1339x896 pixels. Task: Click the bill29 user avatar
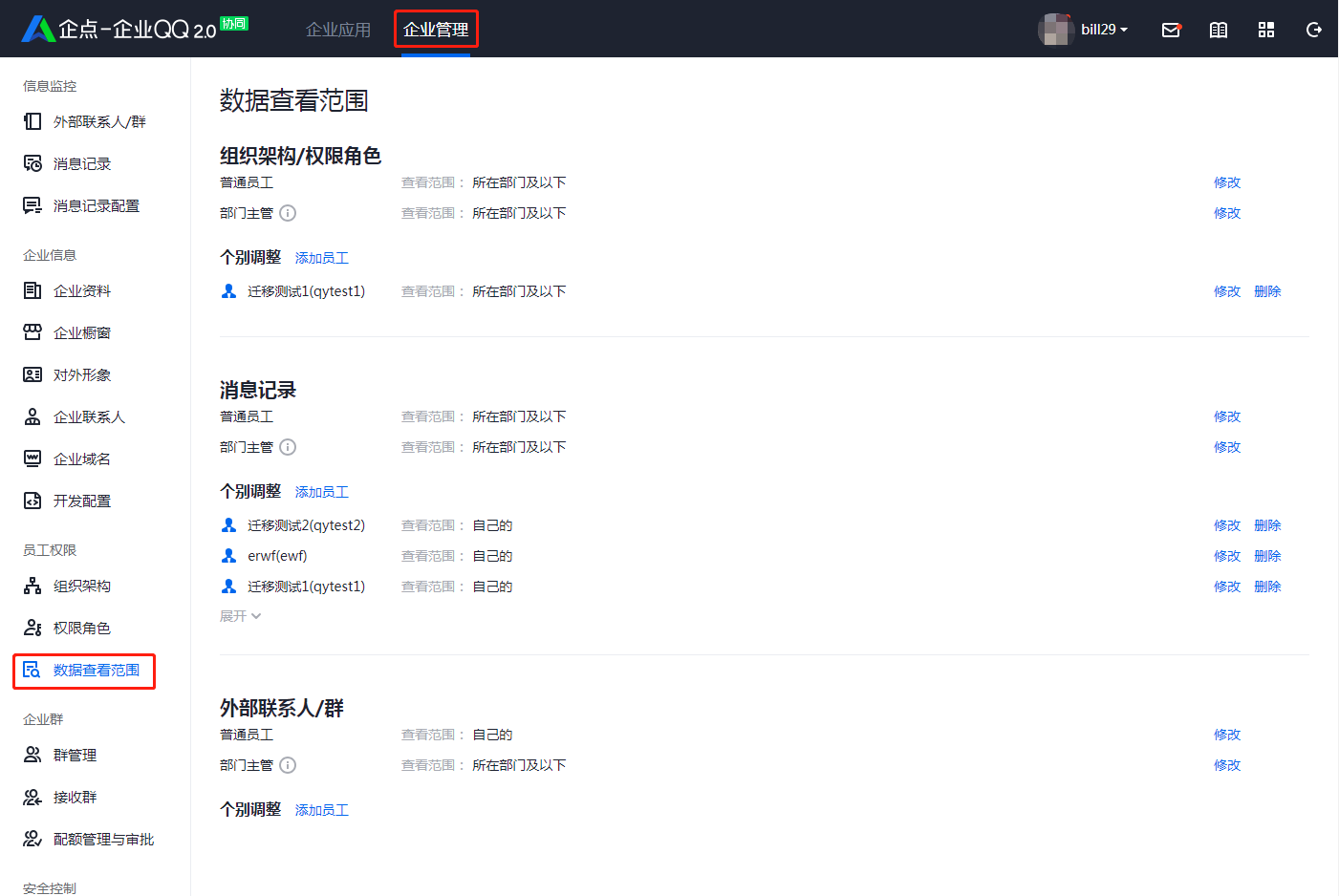tap(1056, 30)
